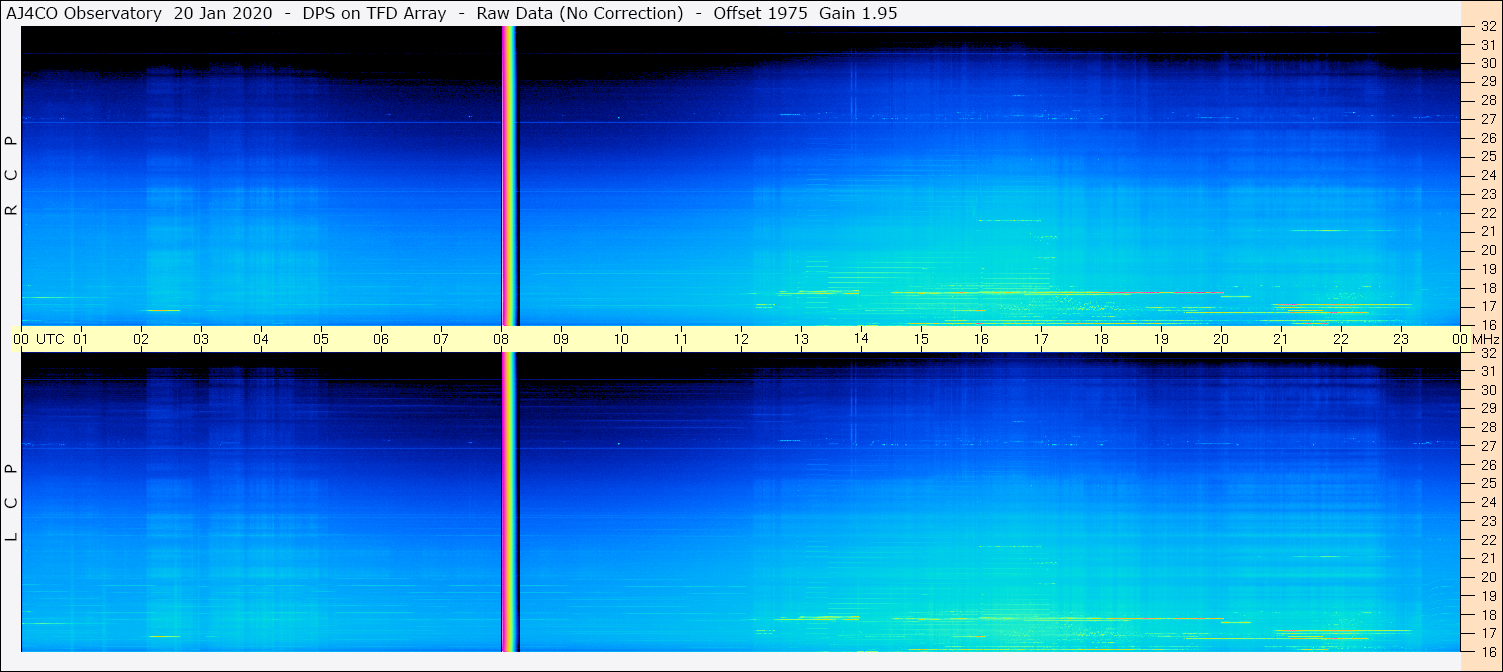Click the 27 MHz tick of RCP panel

coord(1487,119)
